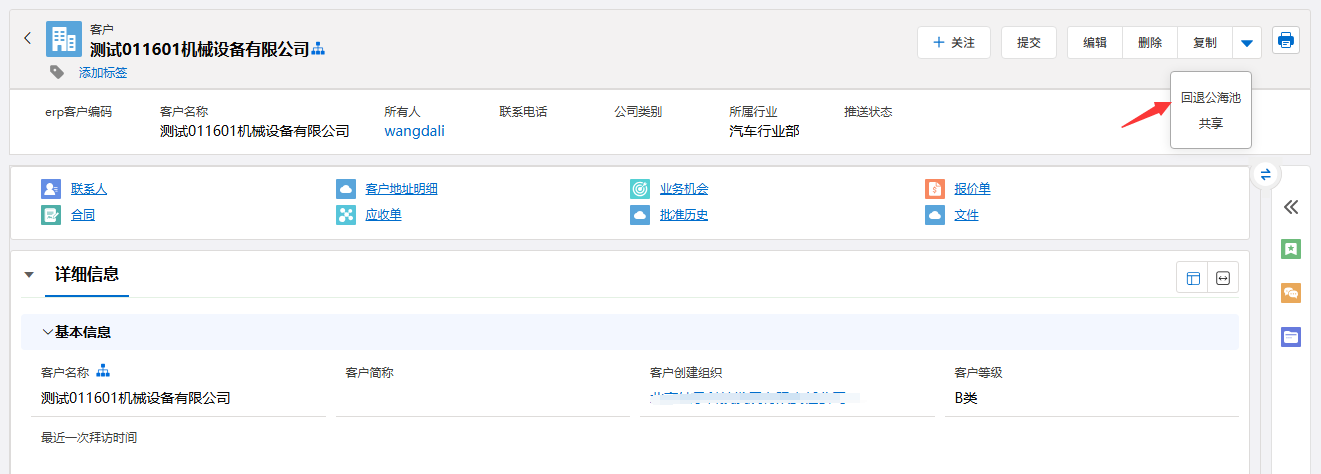The image size is (1321, 474).
Task: Click the expand-width icon in 详细信息 header
Action: (x=1223, y=279)
